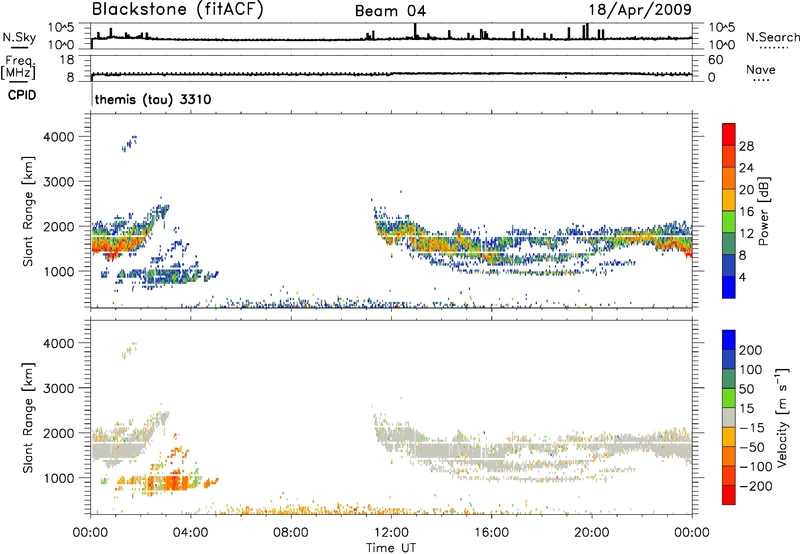Viewport: 800px width, 554px height.
Task: Click the '18' frequency axis value
Action: (x=67, y=60)
